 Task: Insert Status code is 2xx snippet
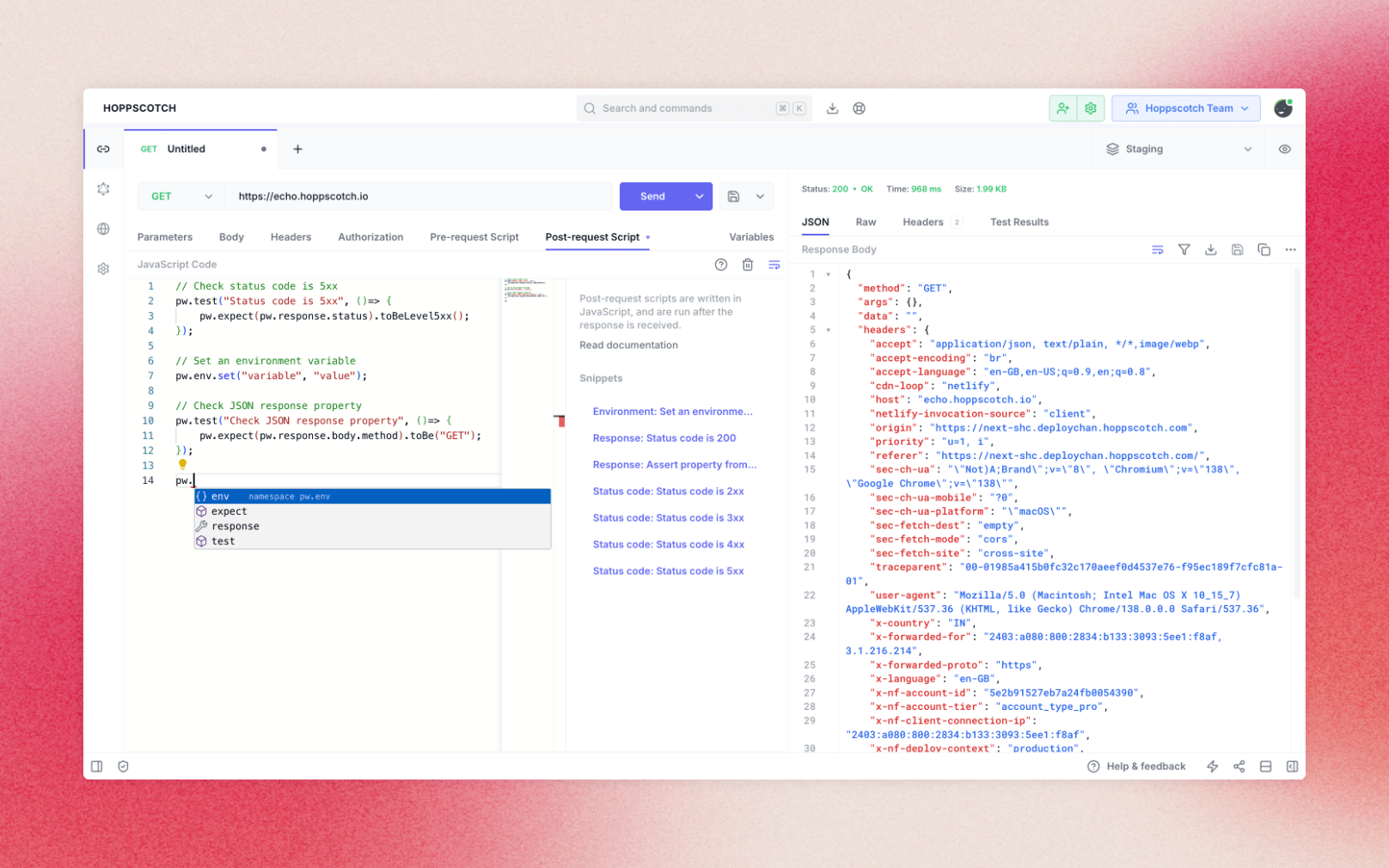pos(669,492)
